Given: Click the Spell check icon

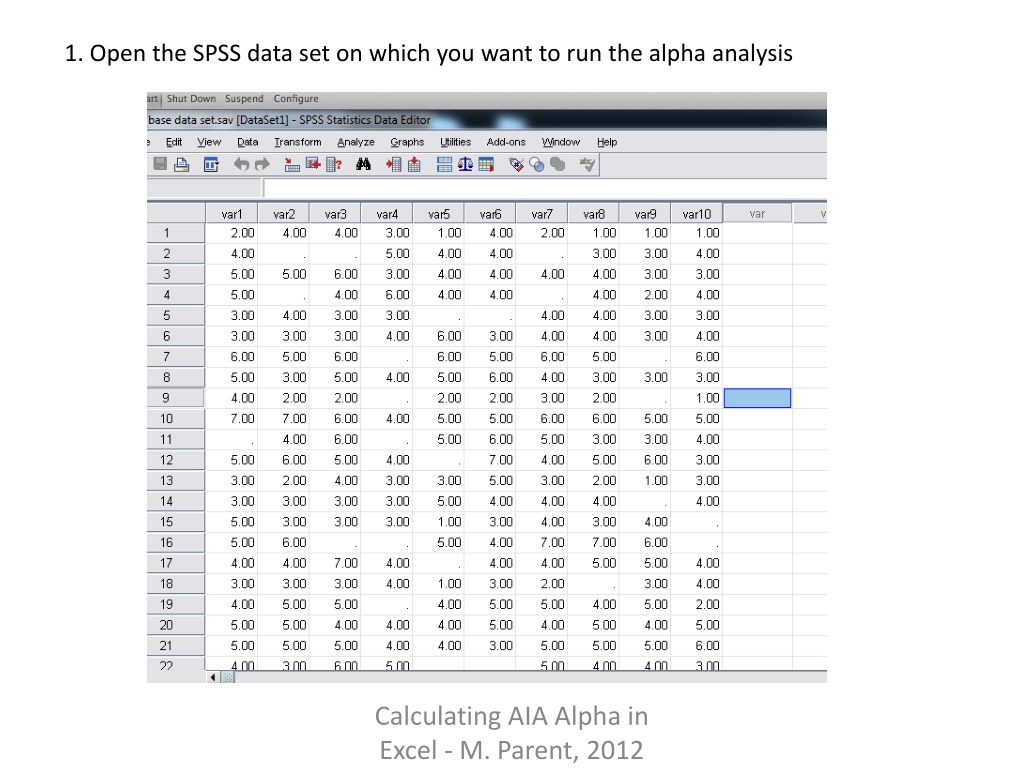Looking at the screenshot, I should [x=587, y=165].
